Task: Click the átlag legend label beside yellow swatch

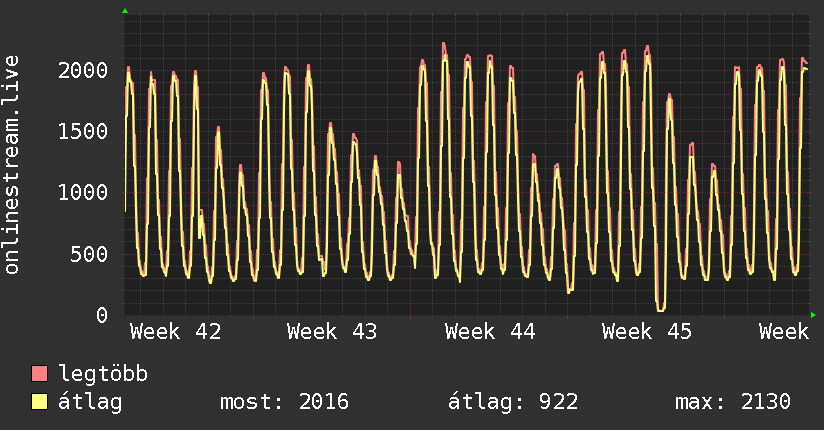Action: click(x=90, y=402)
